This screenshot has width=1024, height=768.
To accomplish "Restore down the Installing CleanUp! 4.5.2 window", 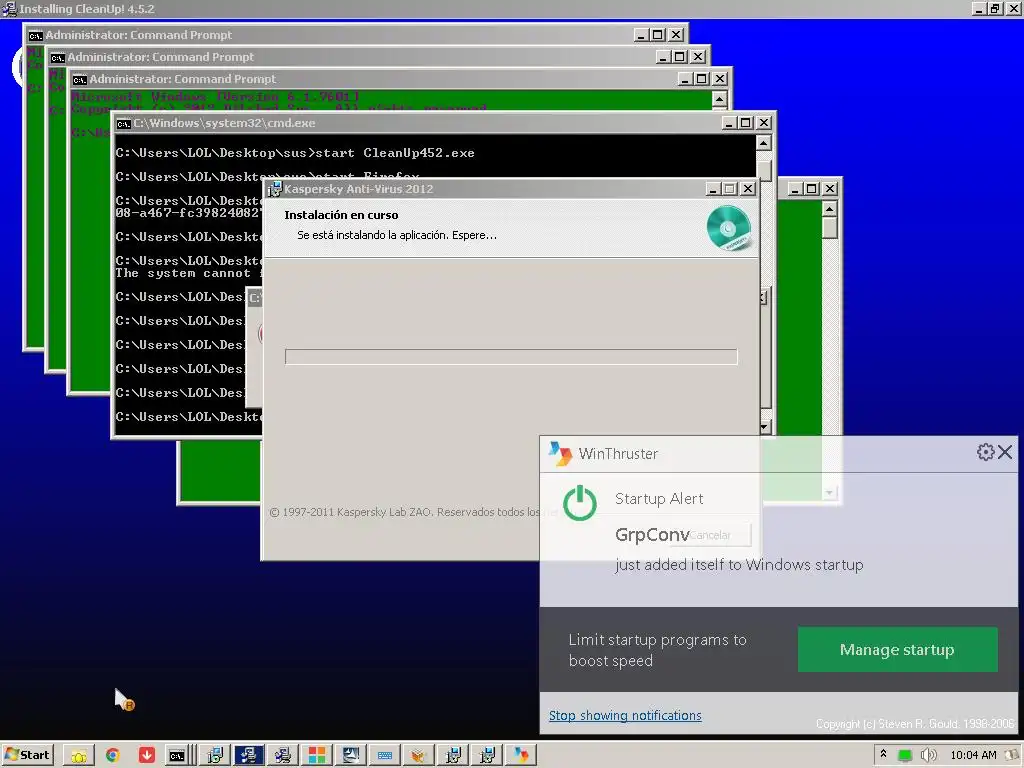I will coord(994,8).
